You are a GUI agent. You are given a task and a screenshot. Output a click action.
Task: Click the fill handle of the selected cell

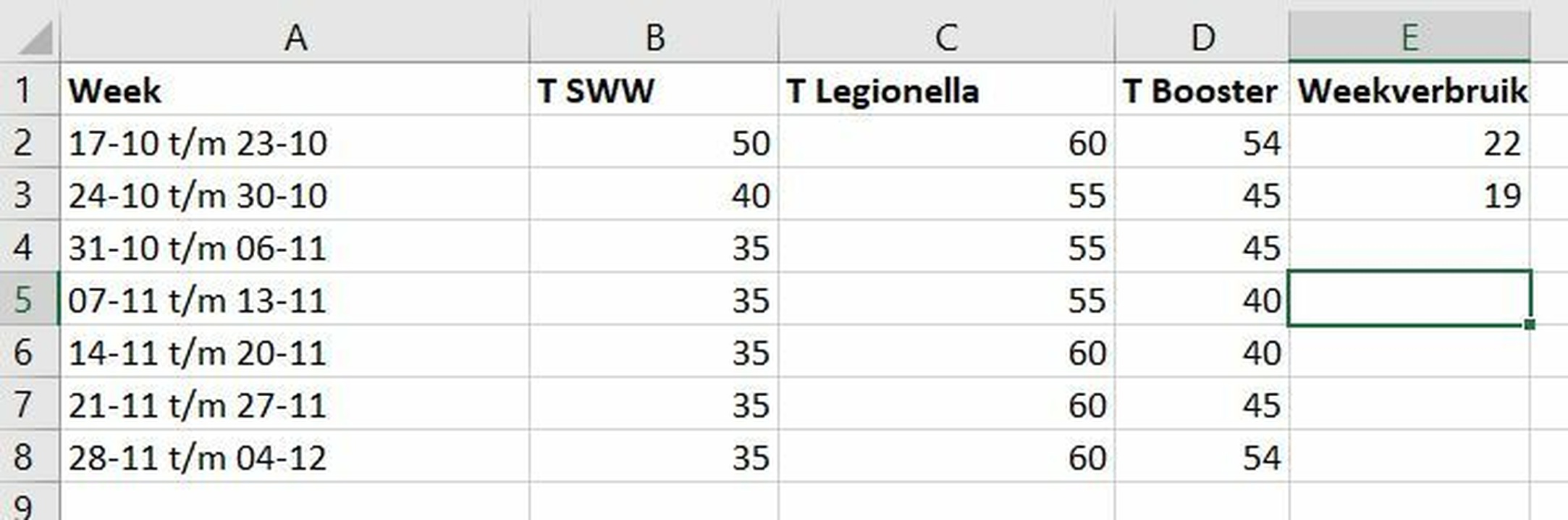(1529, 324)
